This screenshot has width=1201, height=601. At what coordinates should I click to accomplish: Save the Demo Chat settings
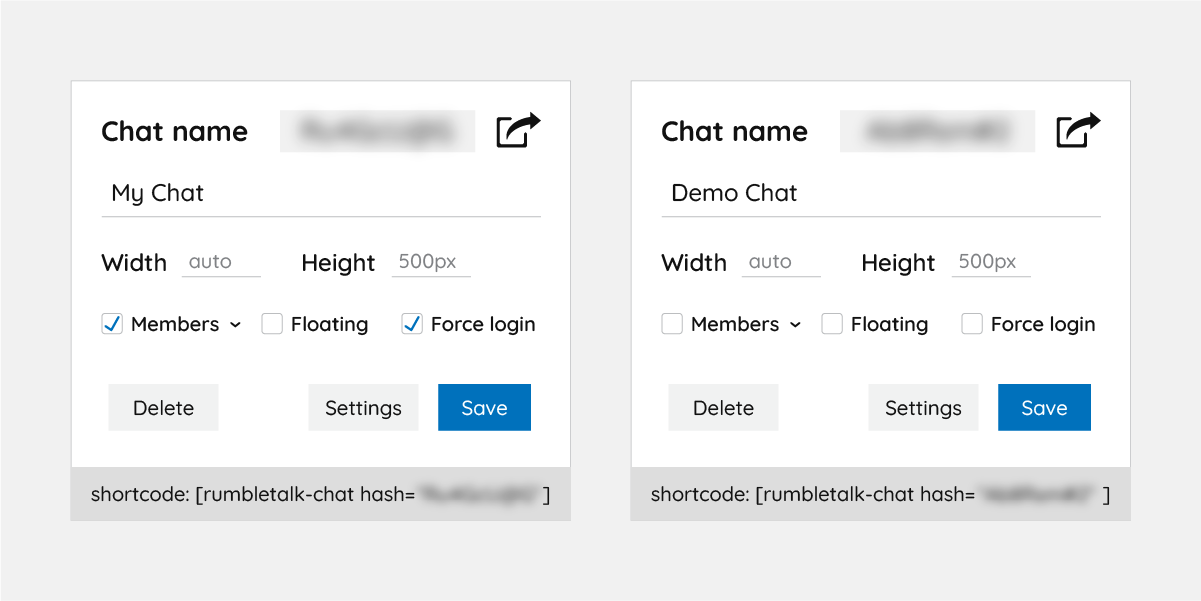pyautogui.click(x=1044, y=407)
